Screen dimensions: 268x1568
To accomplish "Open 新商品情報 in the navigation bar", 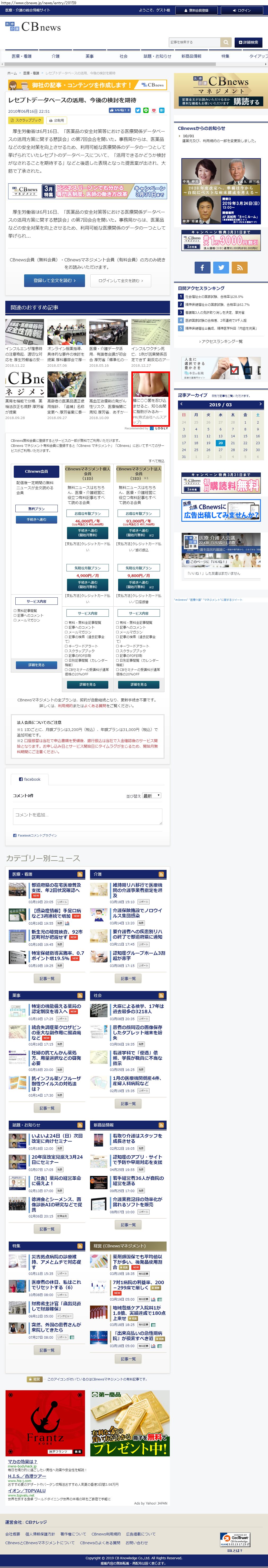I will click(x=191, y=56).
